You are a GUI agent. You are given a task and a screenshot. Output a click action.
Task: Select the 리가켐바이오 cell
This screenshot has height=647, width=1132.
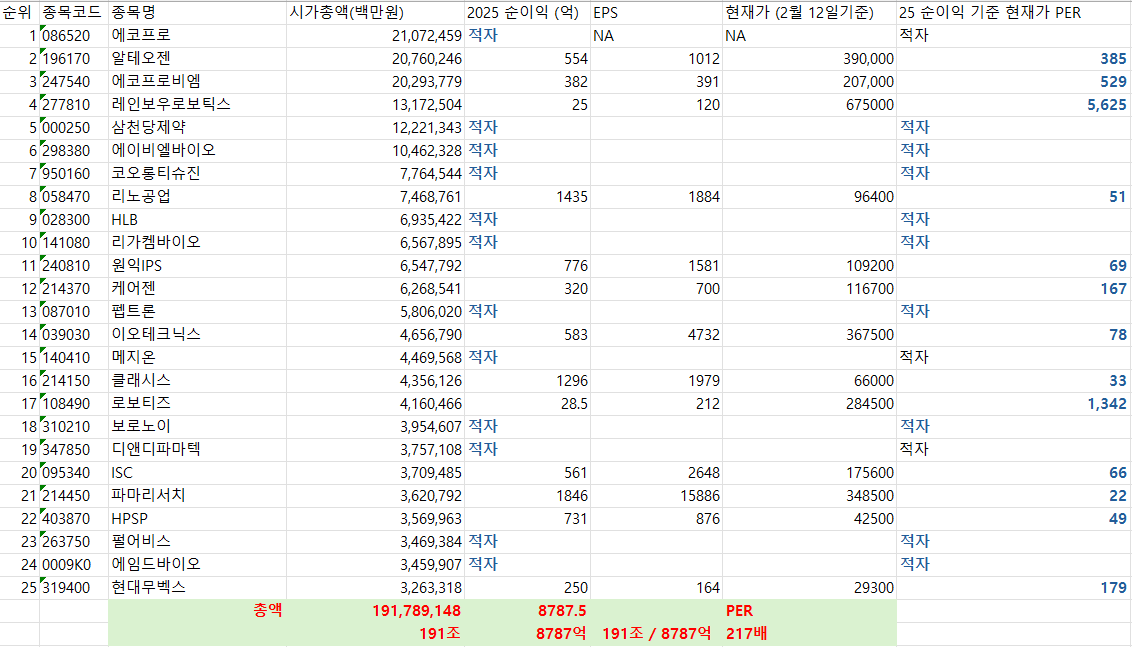[197, 243]
